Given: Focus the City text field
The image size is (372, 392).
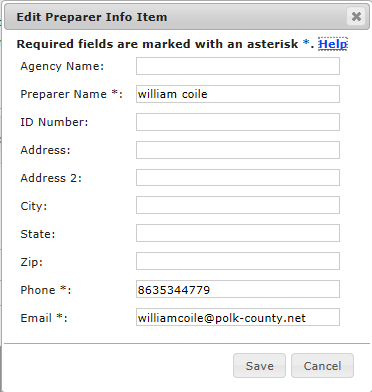Looking at the screenshot, I should (x=238, y=205).
